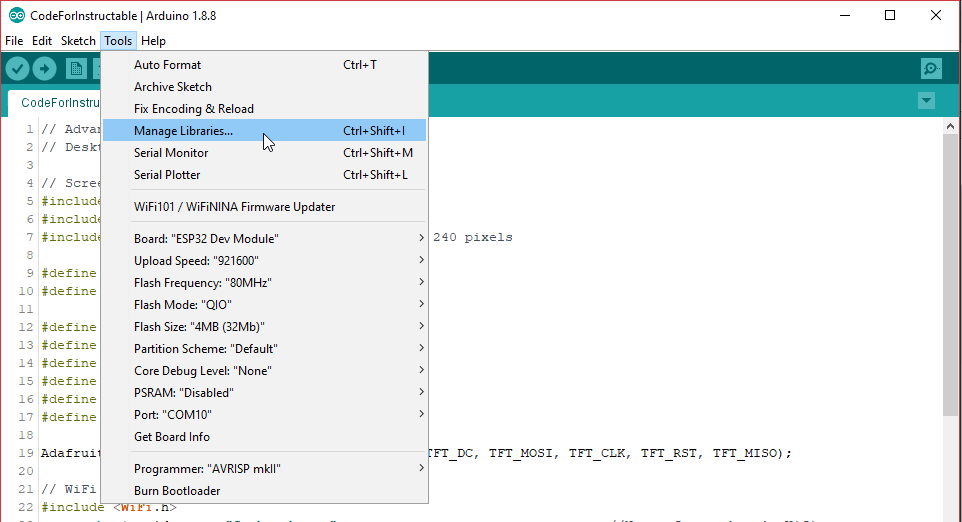Open WiFi101 / WiFiNINA Firmware Updater

pyautogui.click(x=264, y=207)
